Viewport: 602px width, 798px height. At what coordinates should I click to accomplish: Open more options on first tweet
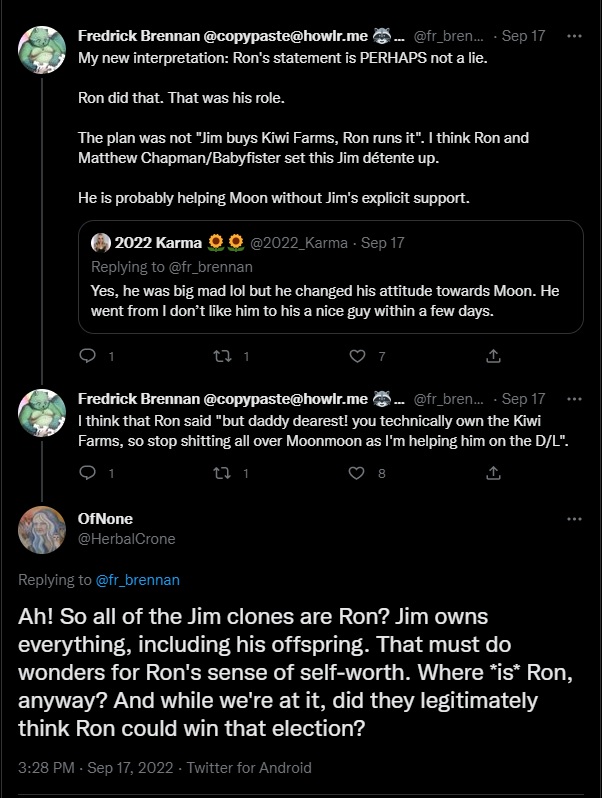pyautogui.click(x=574, y=36)
